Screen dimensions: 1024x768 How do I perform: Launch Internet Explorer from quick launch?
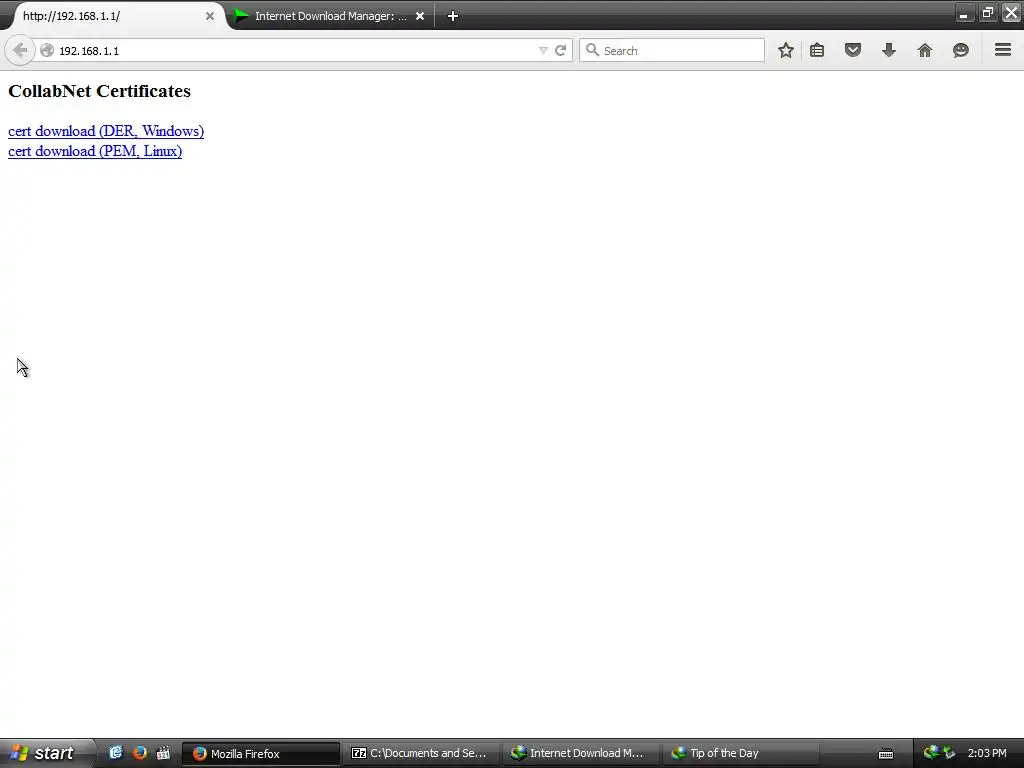[116, 753]
